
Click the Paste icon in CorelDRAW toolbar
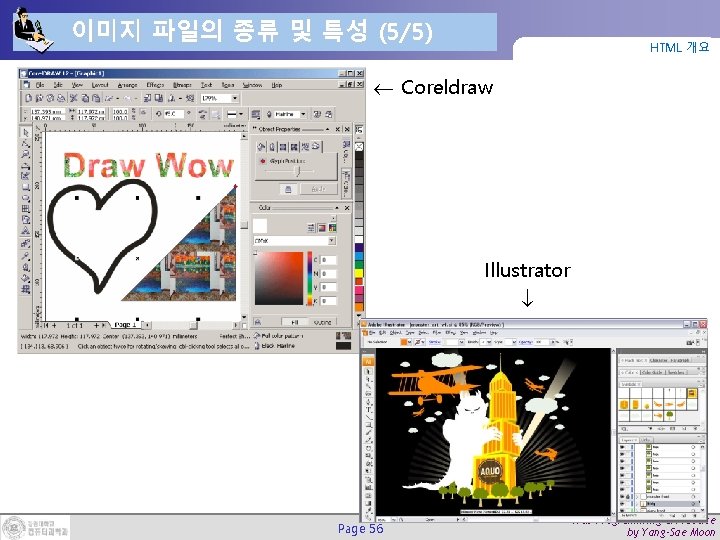(96, 98)
